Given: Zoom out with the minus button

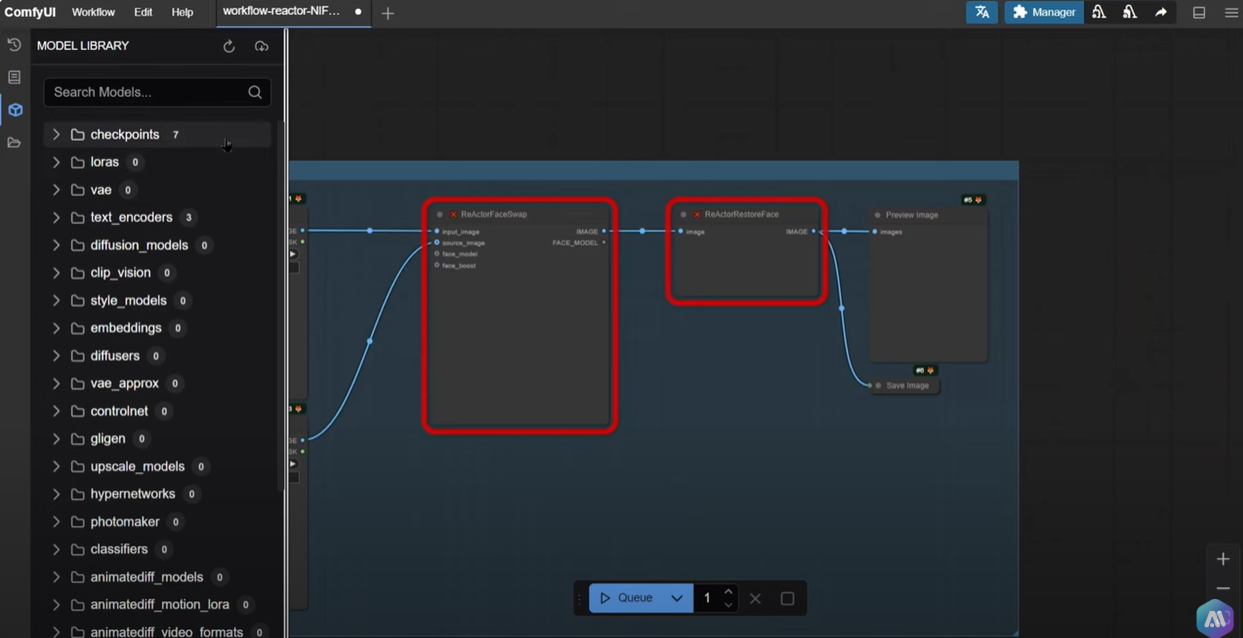Looking at the screenshot, I should coord(1223,588).
